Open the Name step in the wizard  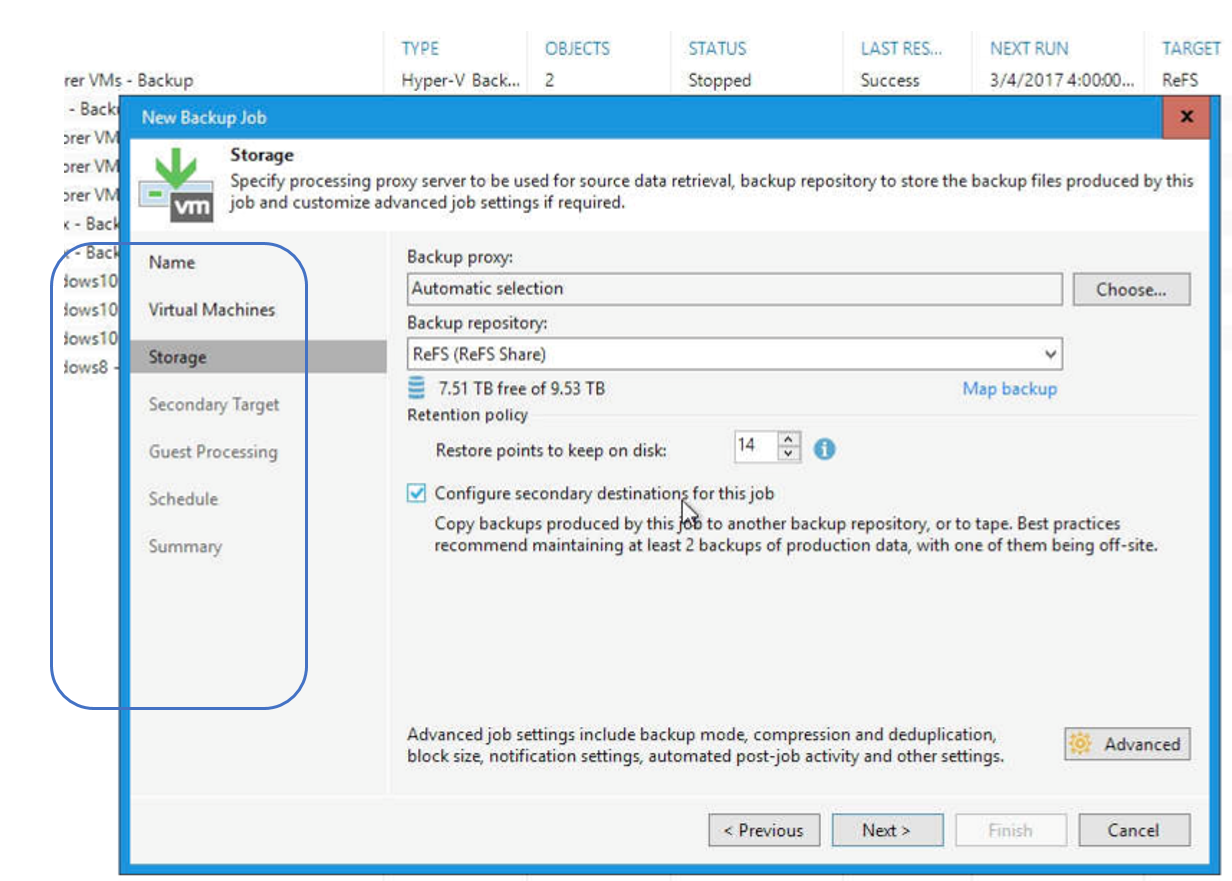(x=172, y=262)
